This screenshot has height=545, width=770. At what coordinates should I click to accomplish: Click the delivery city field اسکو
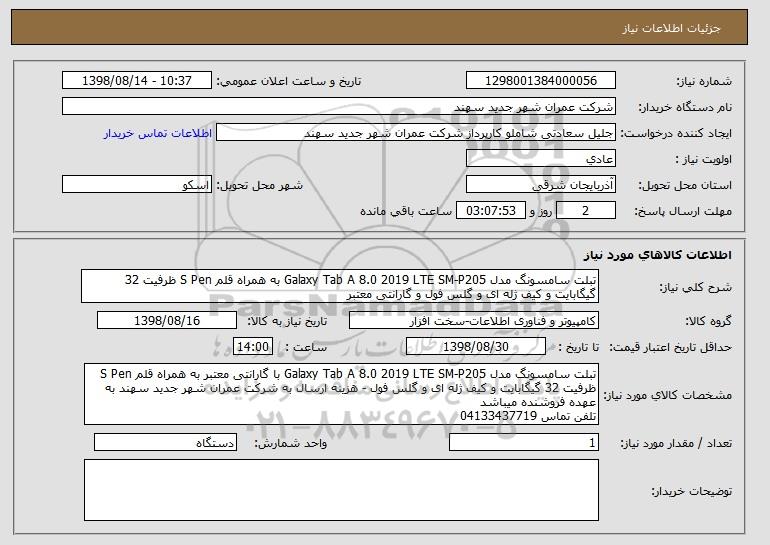click(137, 185)
